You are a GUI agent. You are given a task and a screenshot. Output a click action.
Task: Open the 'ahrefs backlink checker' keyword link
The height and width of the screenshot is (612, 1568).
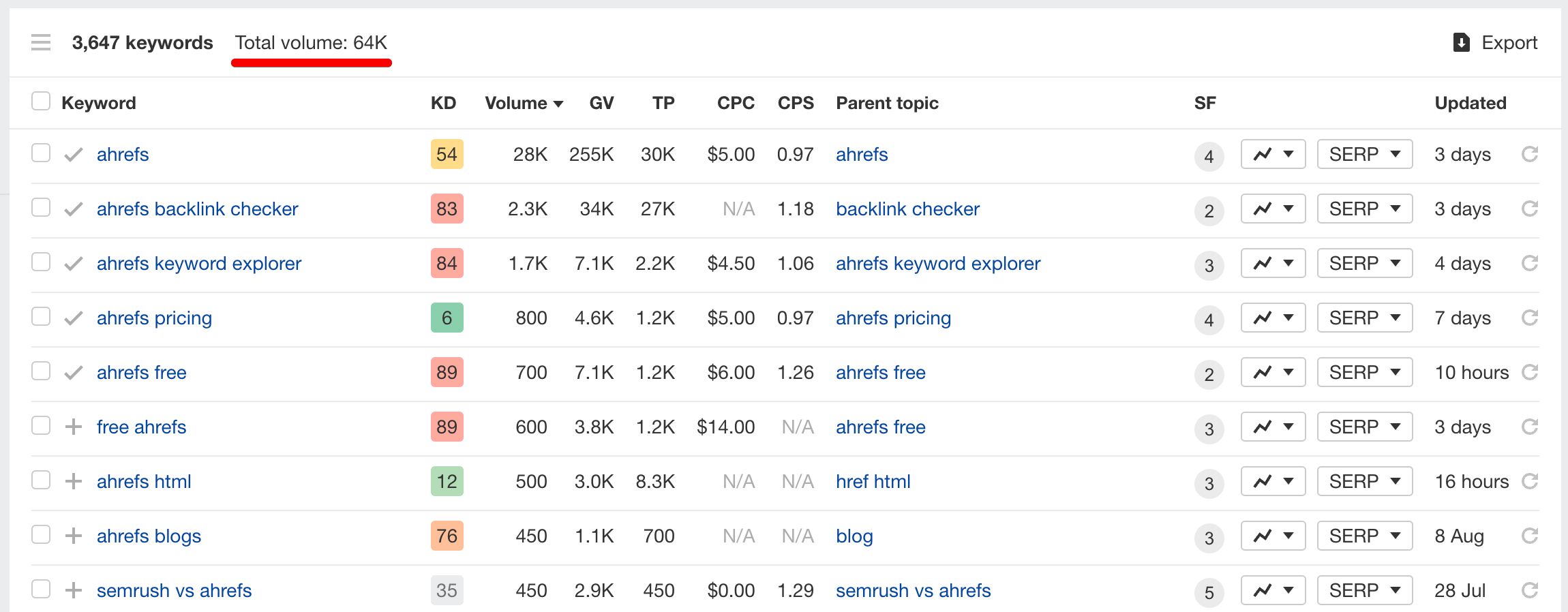(197, 209)
